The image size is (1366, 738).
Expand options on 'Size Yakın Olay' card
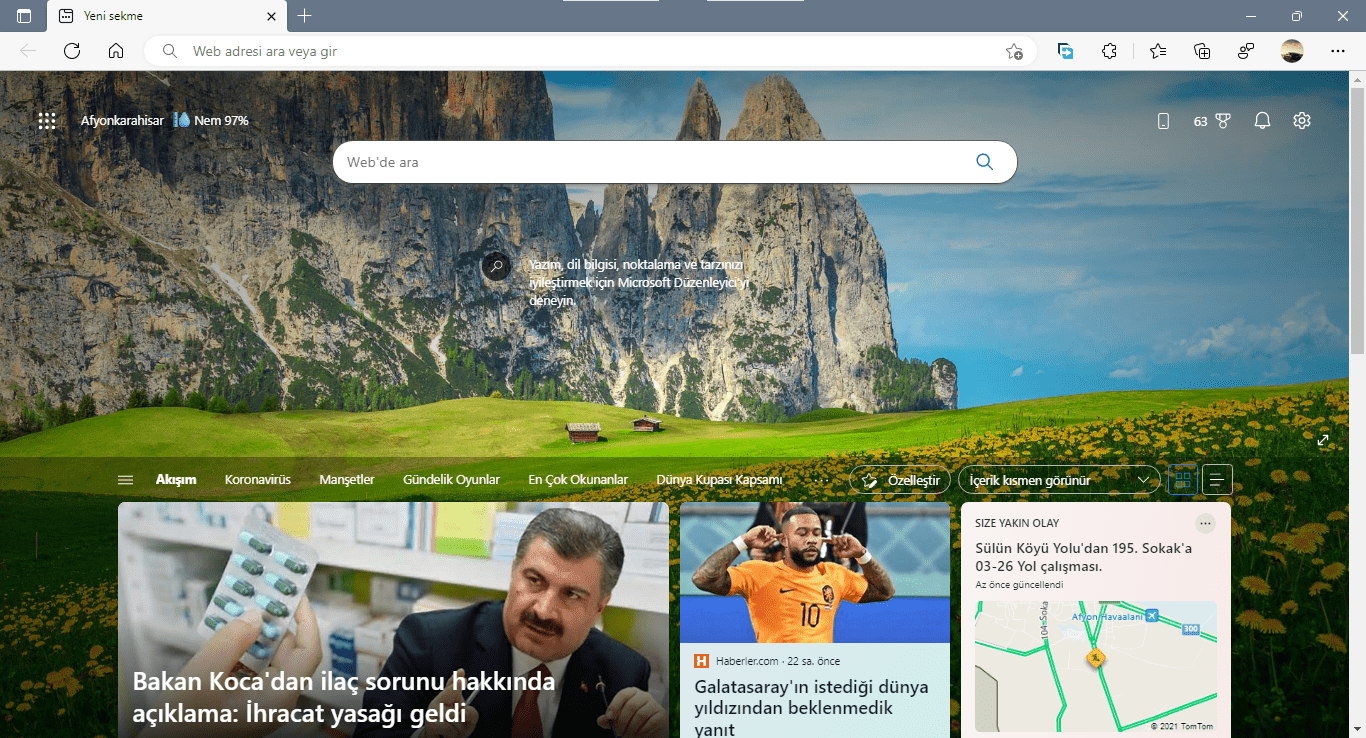coord(1205,523)
